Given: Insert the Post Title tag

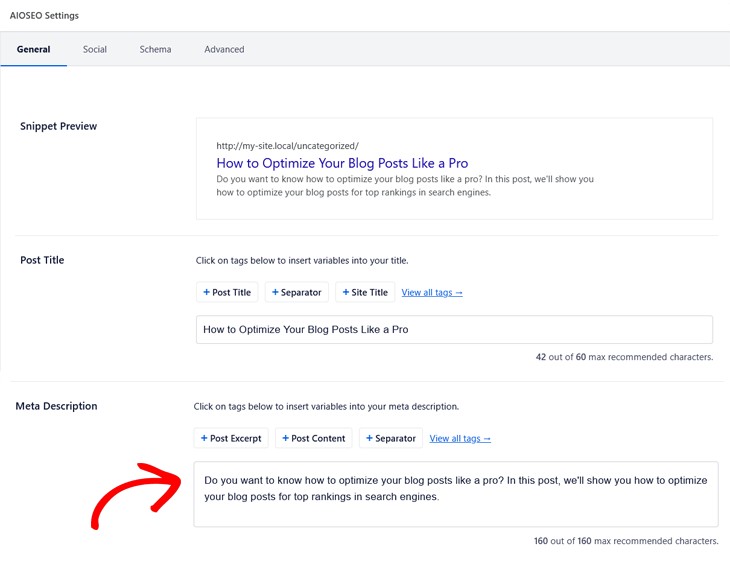Looking at the screenshot, I should [x=227, y=292].
